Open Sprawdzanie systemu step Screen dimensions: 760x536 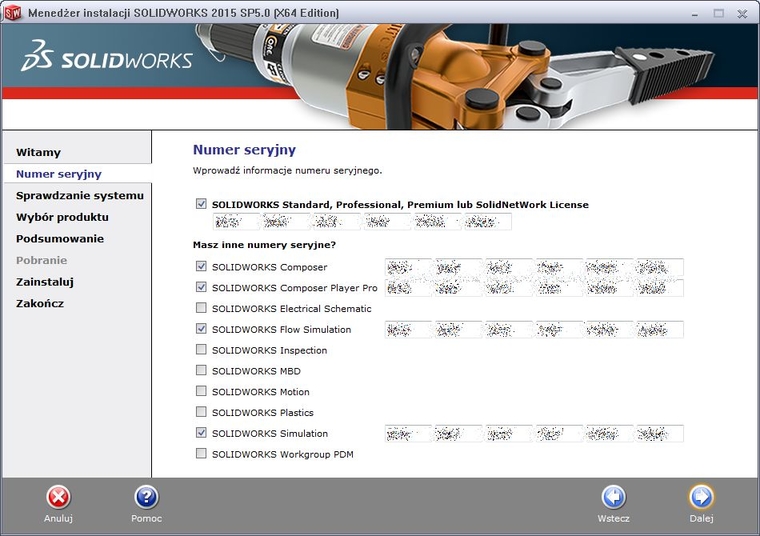[x=80, y=195]
